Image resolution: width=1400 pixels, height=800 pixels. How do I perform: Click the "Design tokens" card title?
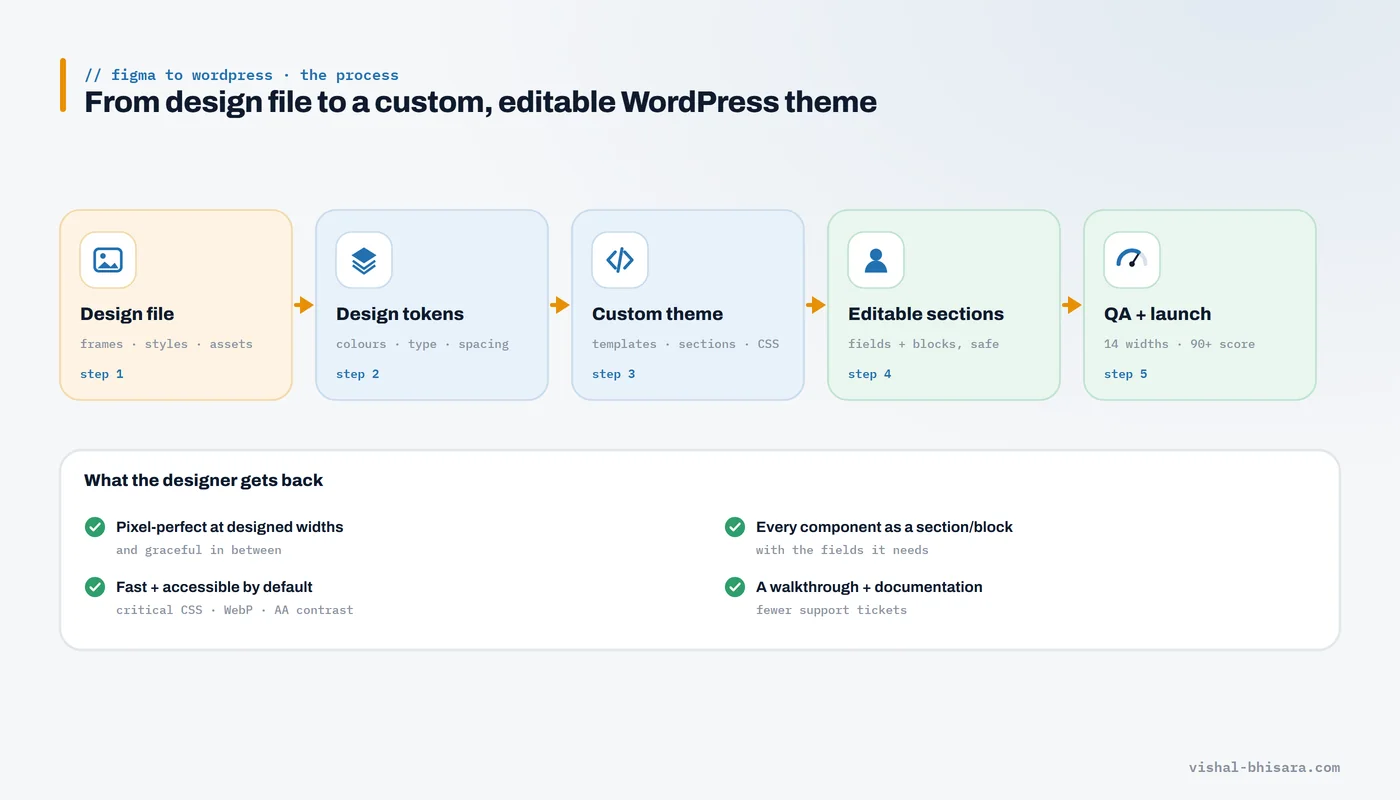point(400,314)
